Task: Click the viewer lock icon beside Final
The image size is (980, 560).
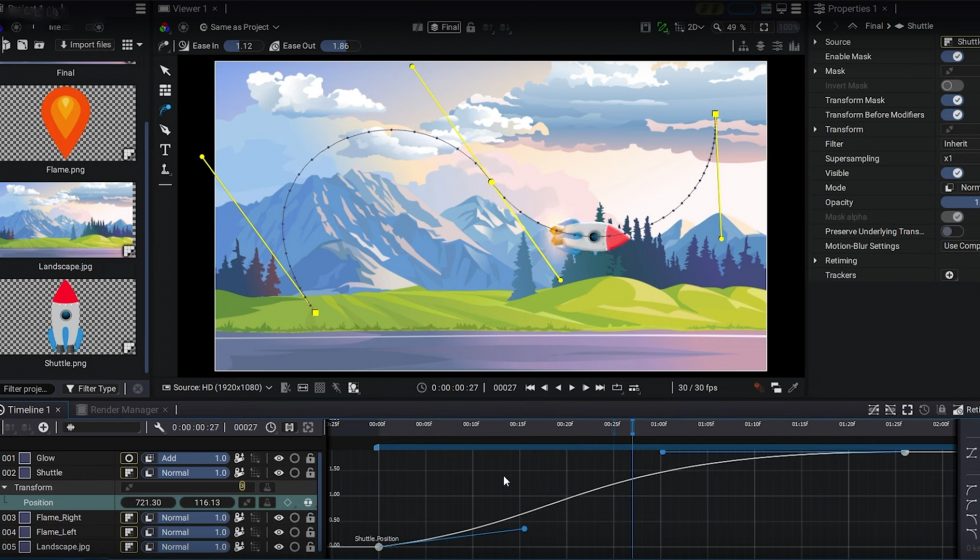Action: (x=471, y=27)
